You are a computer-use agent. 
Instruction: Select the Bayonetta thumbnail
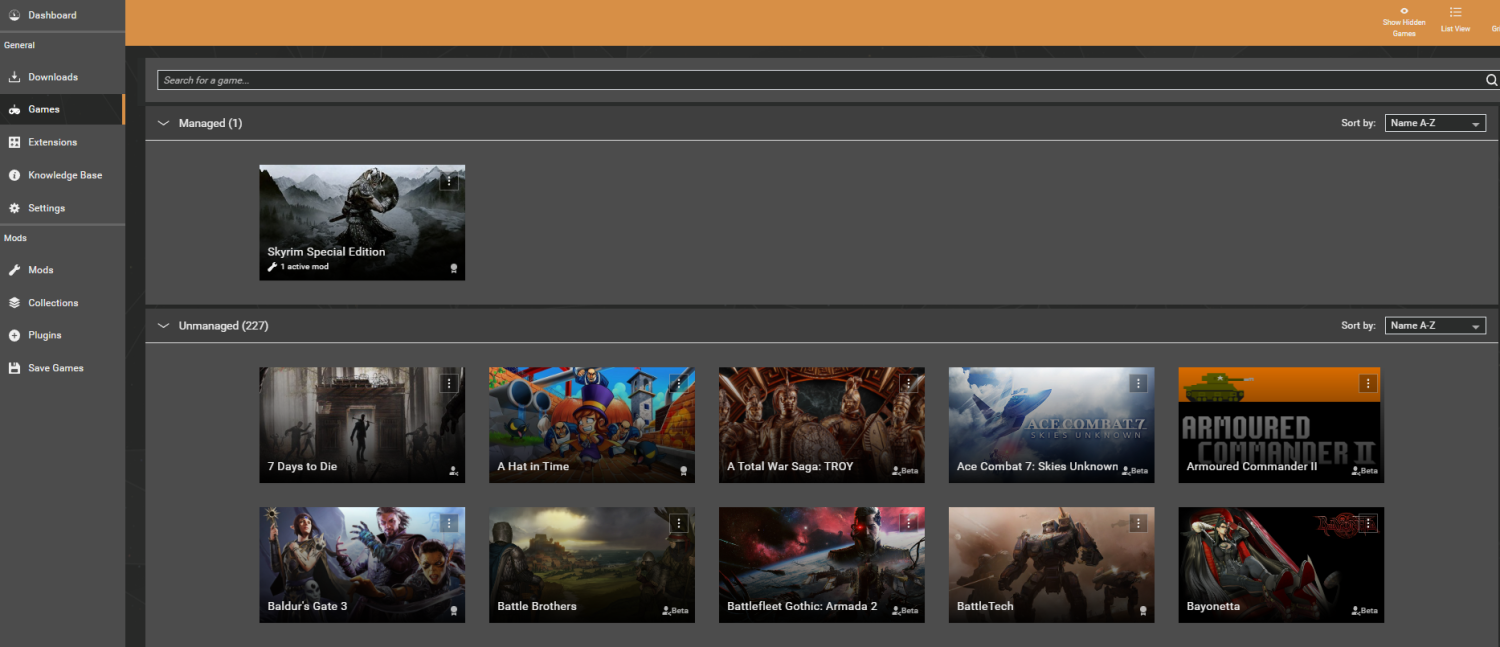point(1281,564)
